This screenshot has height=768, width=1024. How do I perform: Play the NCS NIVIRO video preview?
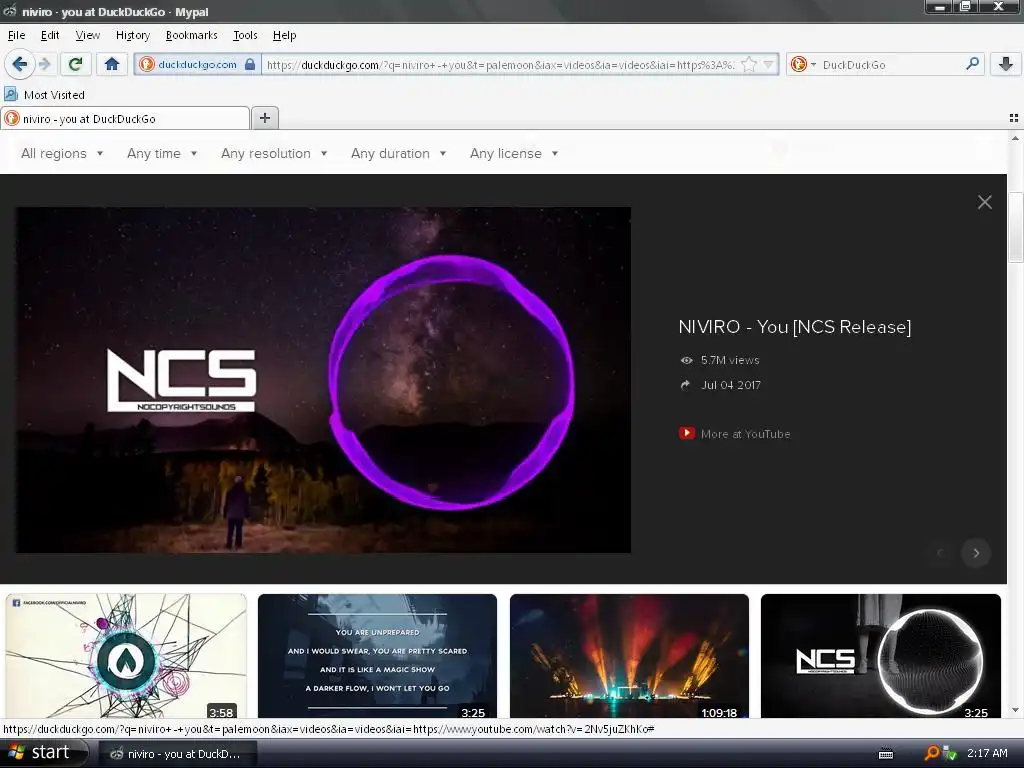tap(323, 380)
